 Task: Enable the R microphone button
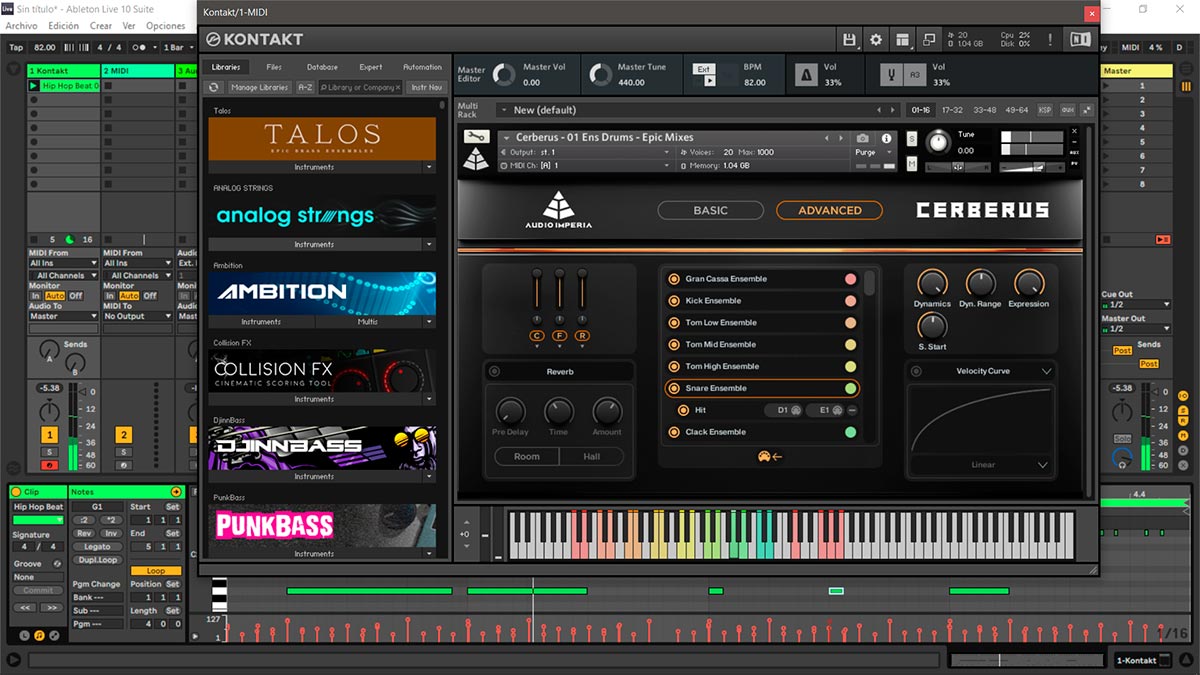tap(582, 336)
